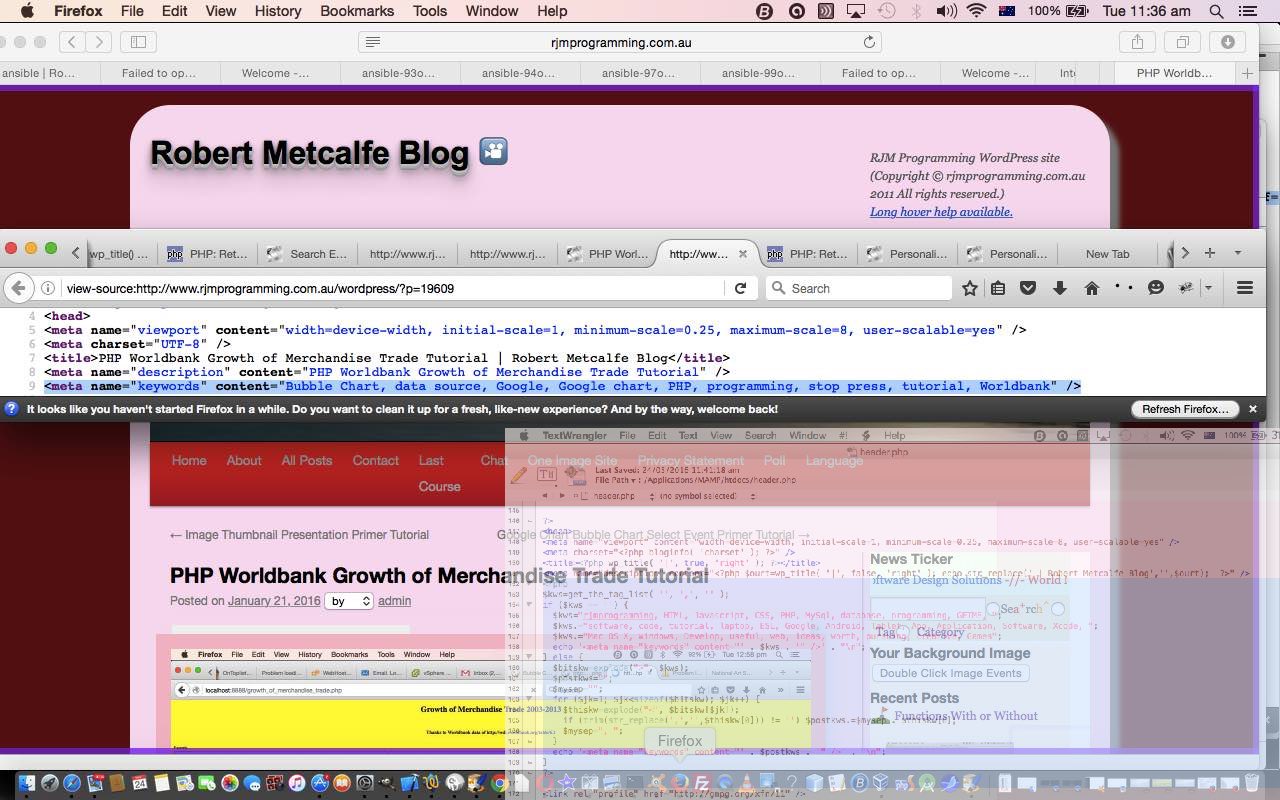1280x800 pixels.
Task: Click the 'Double Click Image Events' button
Action: click(950, 673)
